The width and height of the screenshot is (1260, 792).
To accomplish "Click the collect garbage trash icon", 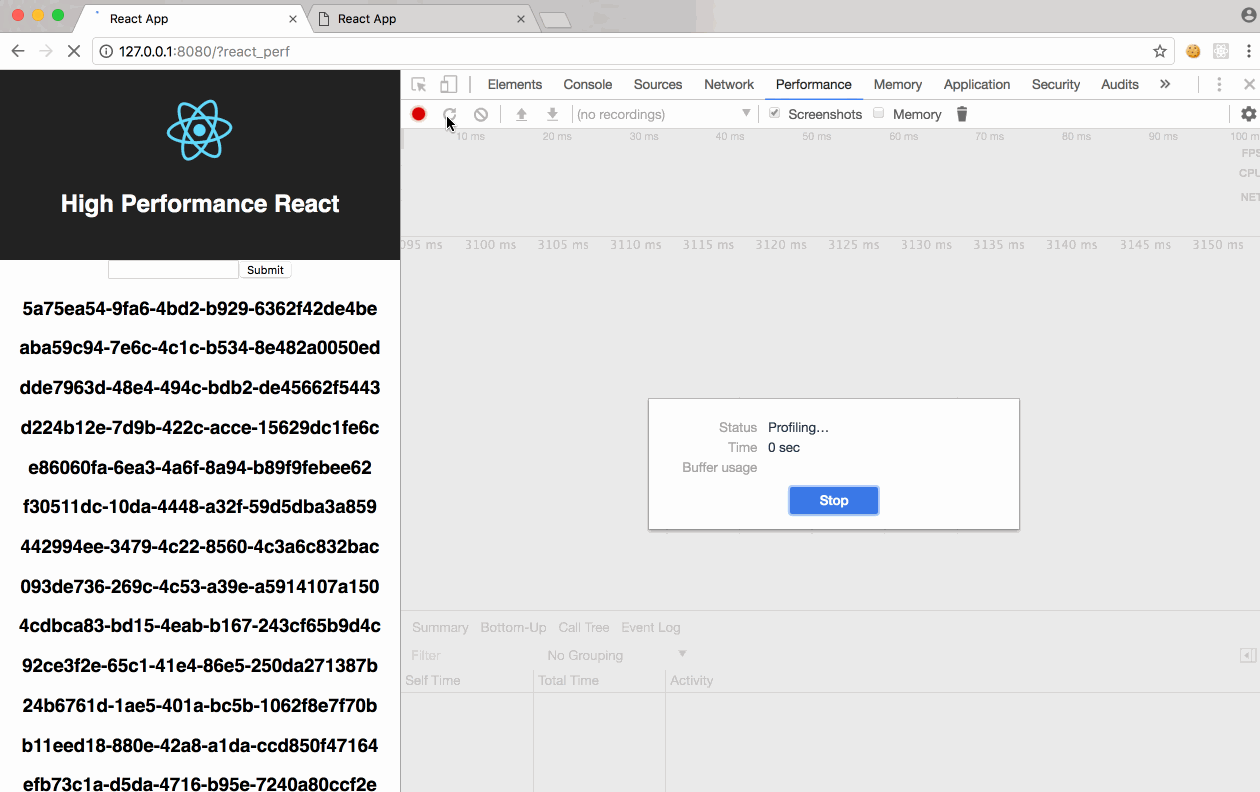I will pyautogui.click(x=962, y=114).
